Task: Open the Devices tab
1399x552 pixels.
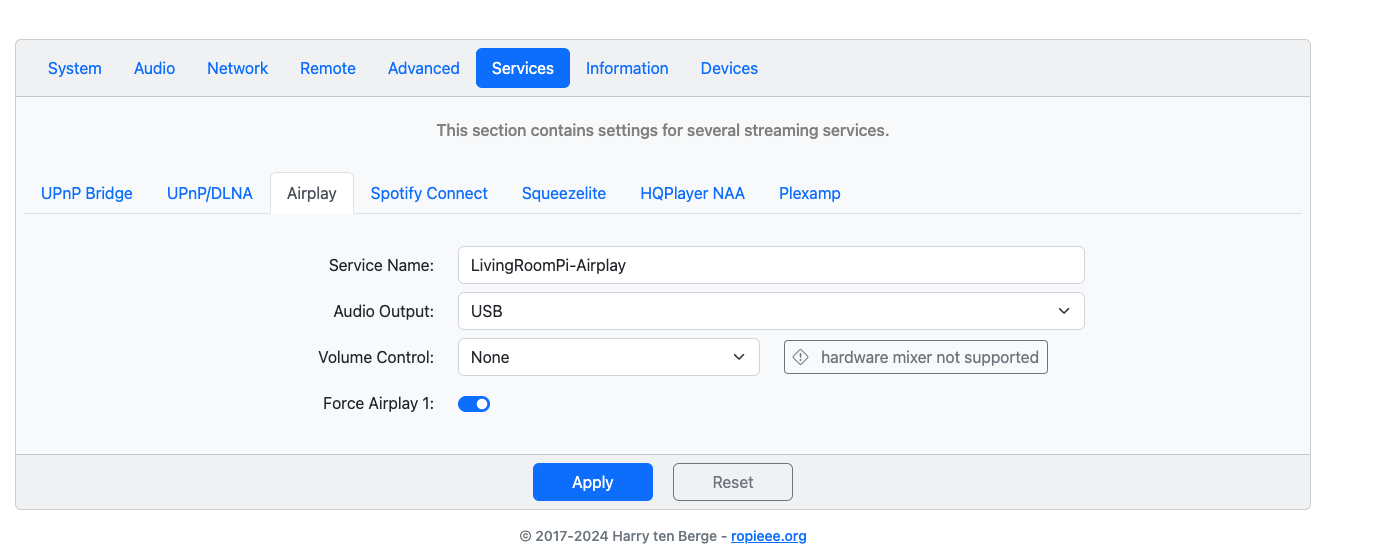Action: pos(729,68)
